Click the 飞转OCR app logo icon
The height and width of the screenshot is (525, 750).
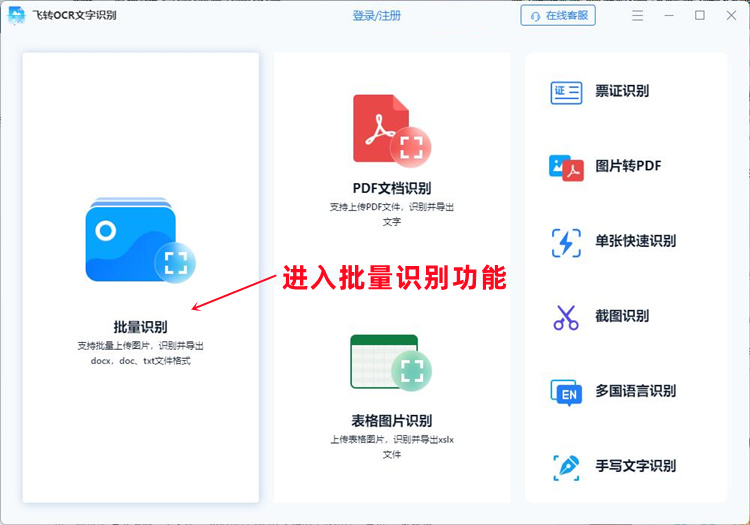pos(17,15)
